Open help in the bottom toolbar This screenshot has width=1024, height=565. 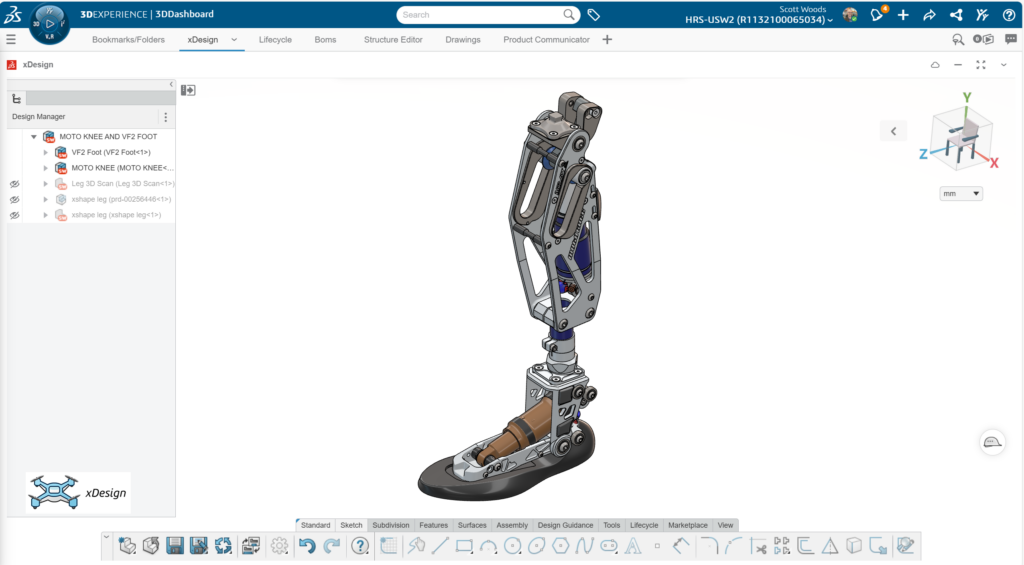pos(360,545)
